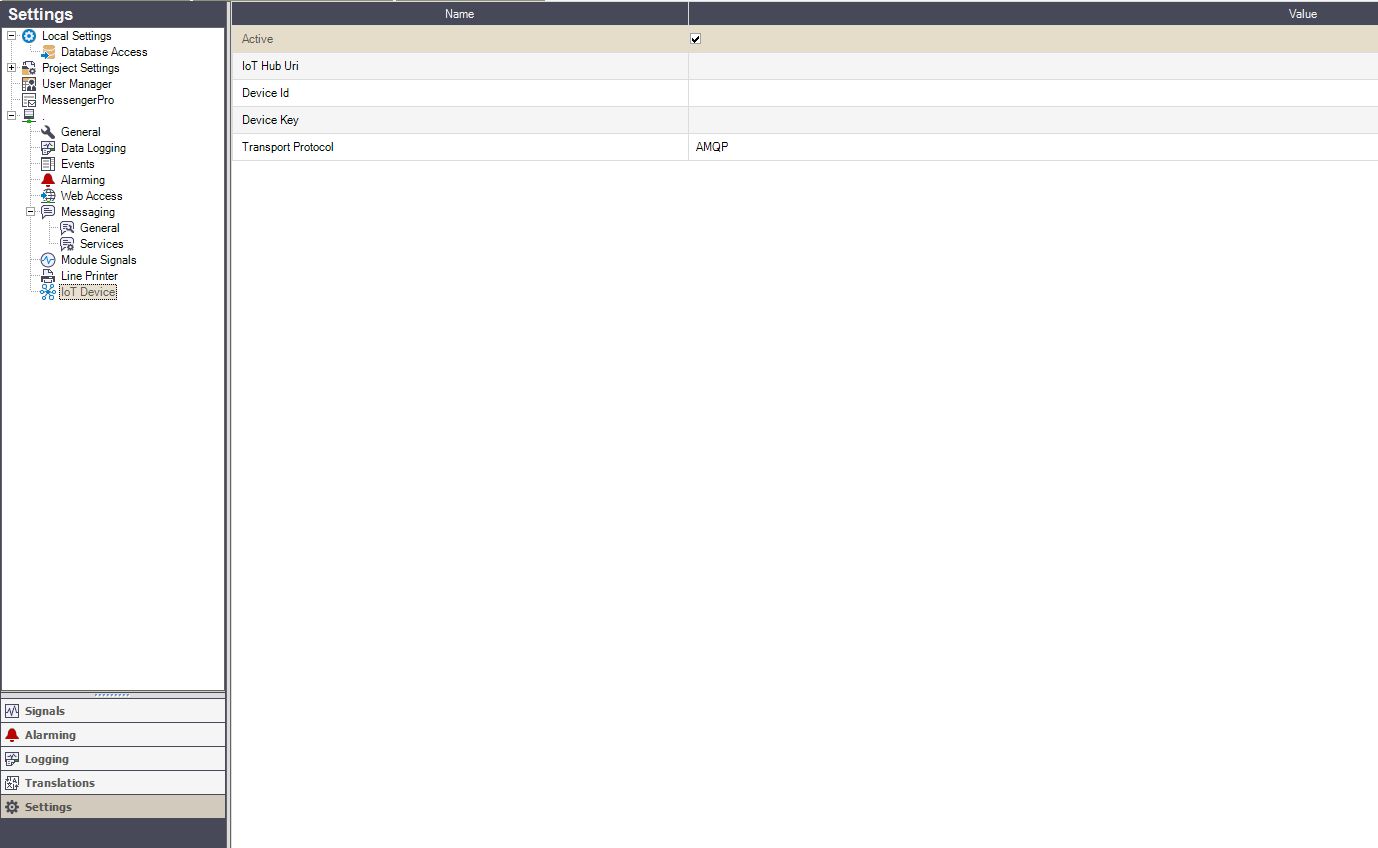Click the Local Settings gear icon

29,36
